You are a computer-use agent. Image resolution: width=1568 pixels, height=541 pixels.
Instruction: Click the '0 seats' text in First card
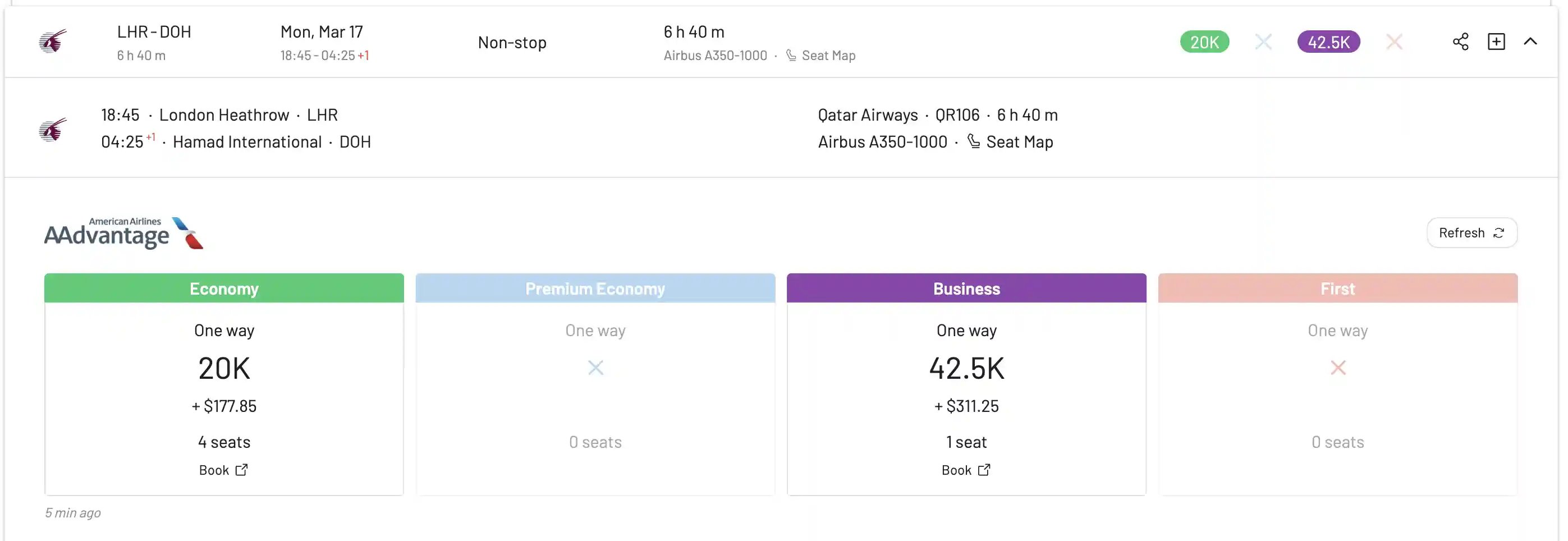tap(1338, 442)
